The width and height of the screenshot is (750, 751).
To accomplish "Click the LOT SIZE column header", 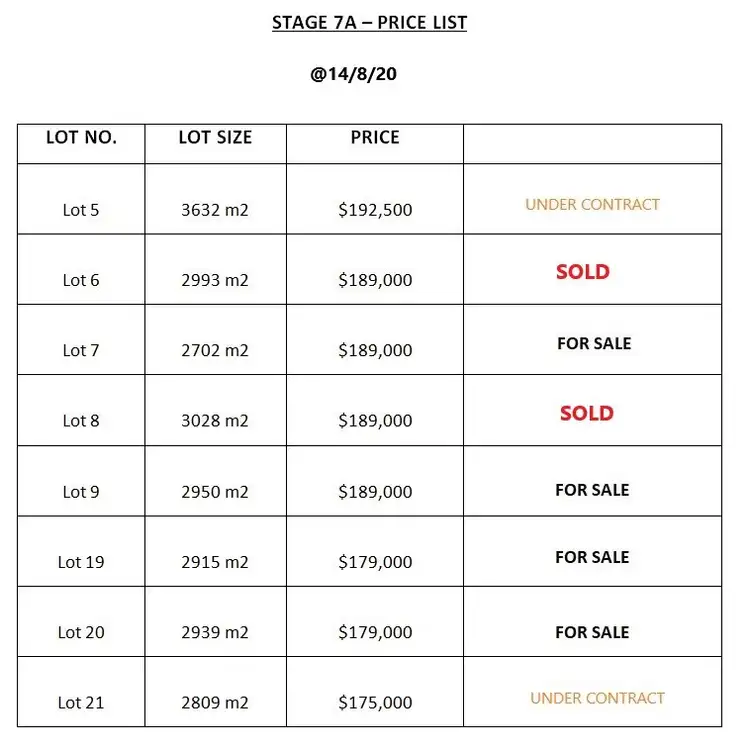I will point(215,138).
